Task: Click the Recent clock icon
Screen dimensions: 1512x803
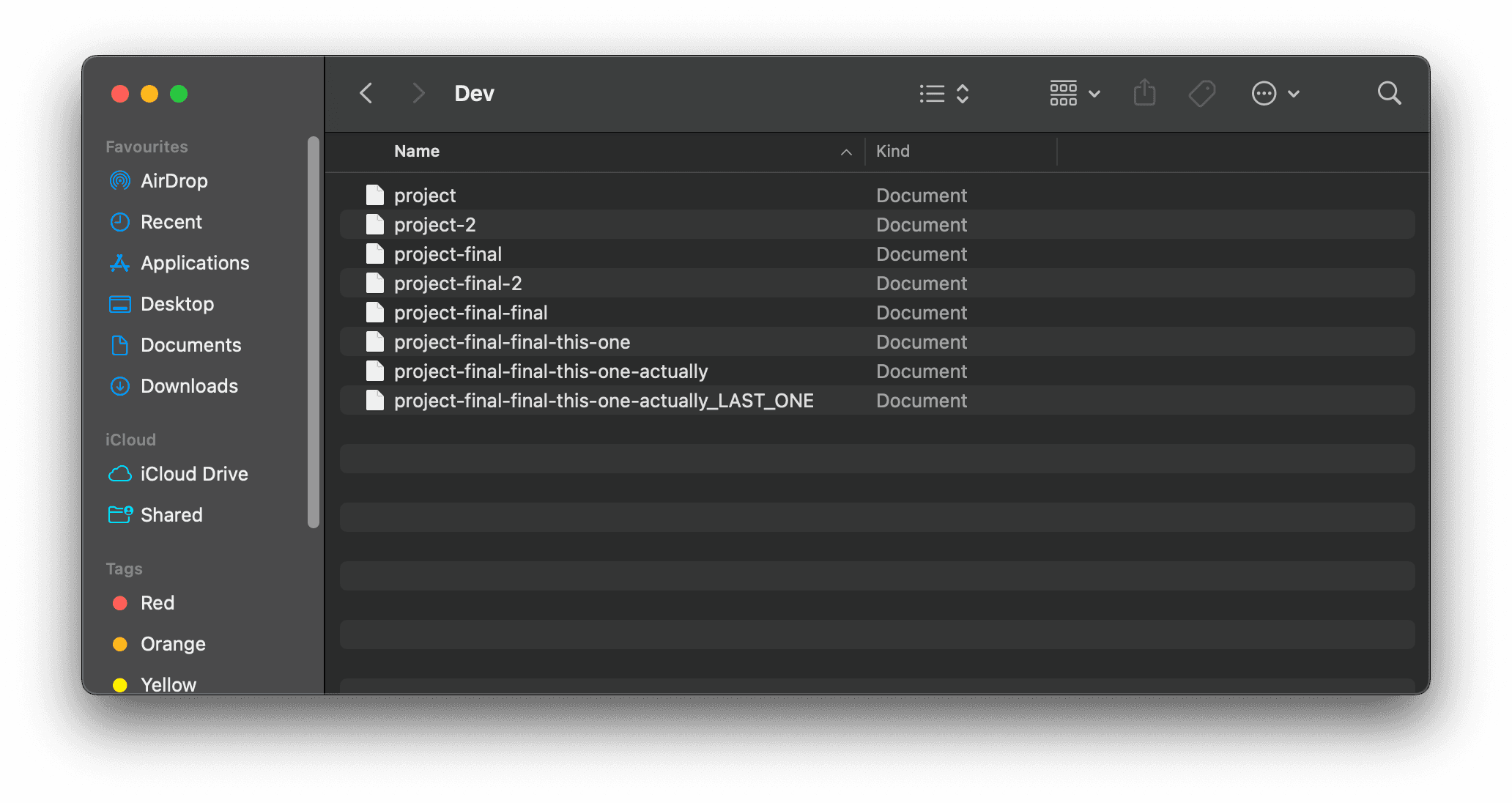Action: (x=119, y=221)
